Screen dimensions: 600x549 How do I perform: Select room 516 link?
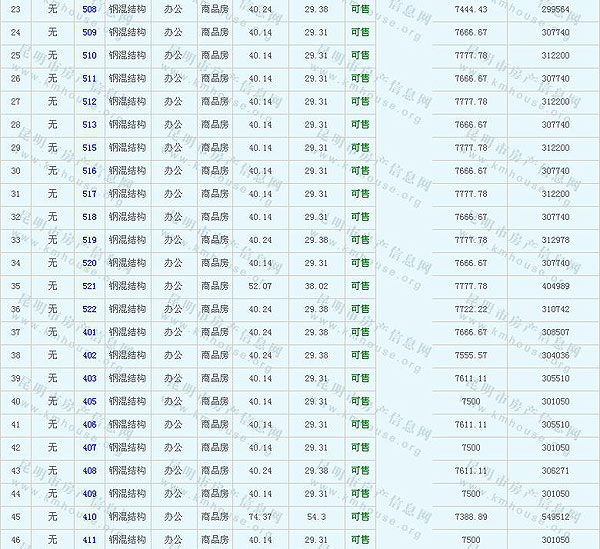click(89, 171)
